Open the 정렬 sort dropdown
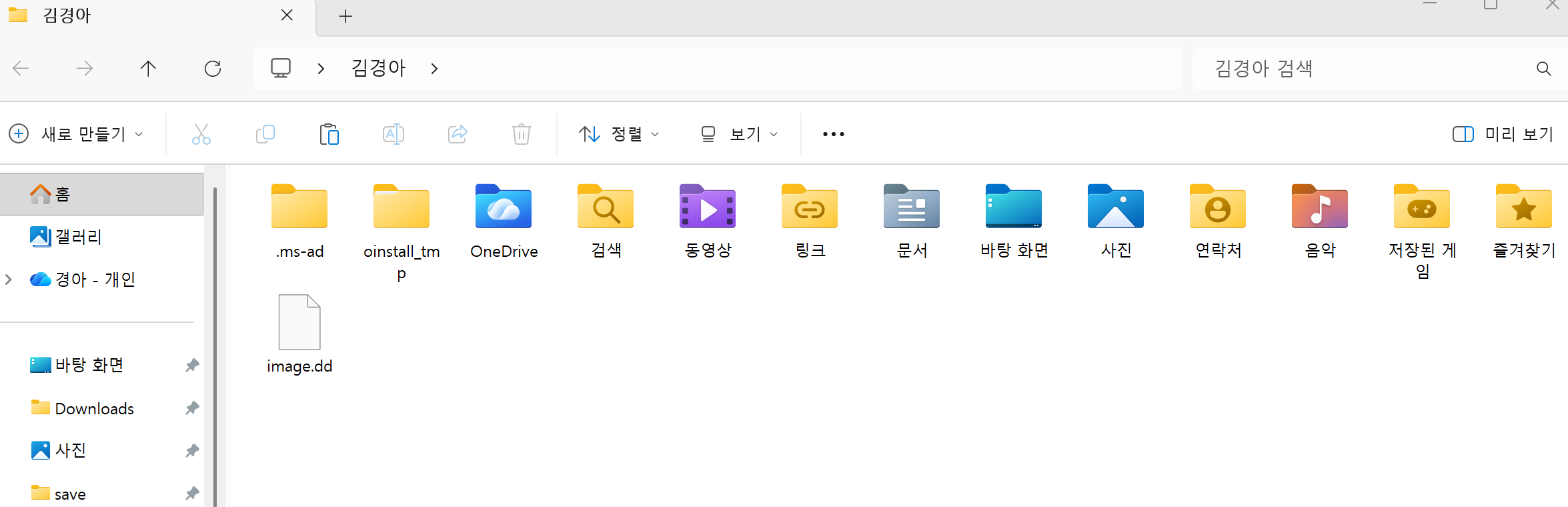Image resolution: width=1568 pixels, height=507 pixels. click(619, 134)
